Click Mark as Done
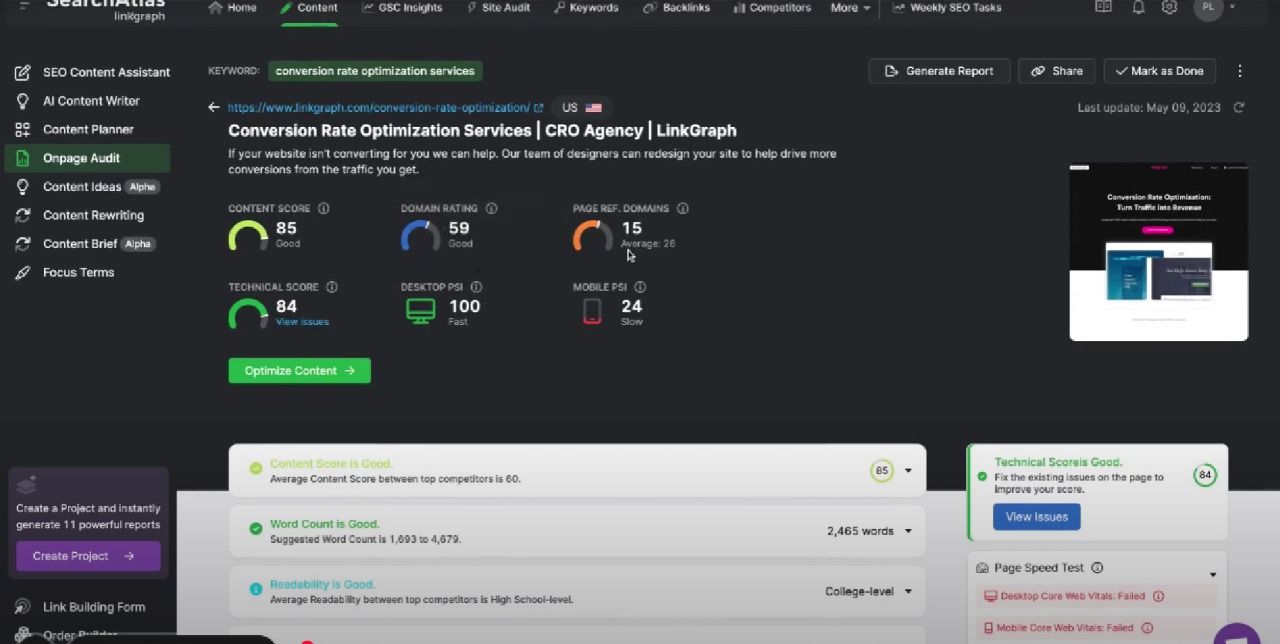Image resolution: width=1280 pixels, height=644 pixels. [x=1160, y=71]
